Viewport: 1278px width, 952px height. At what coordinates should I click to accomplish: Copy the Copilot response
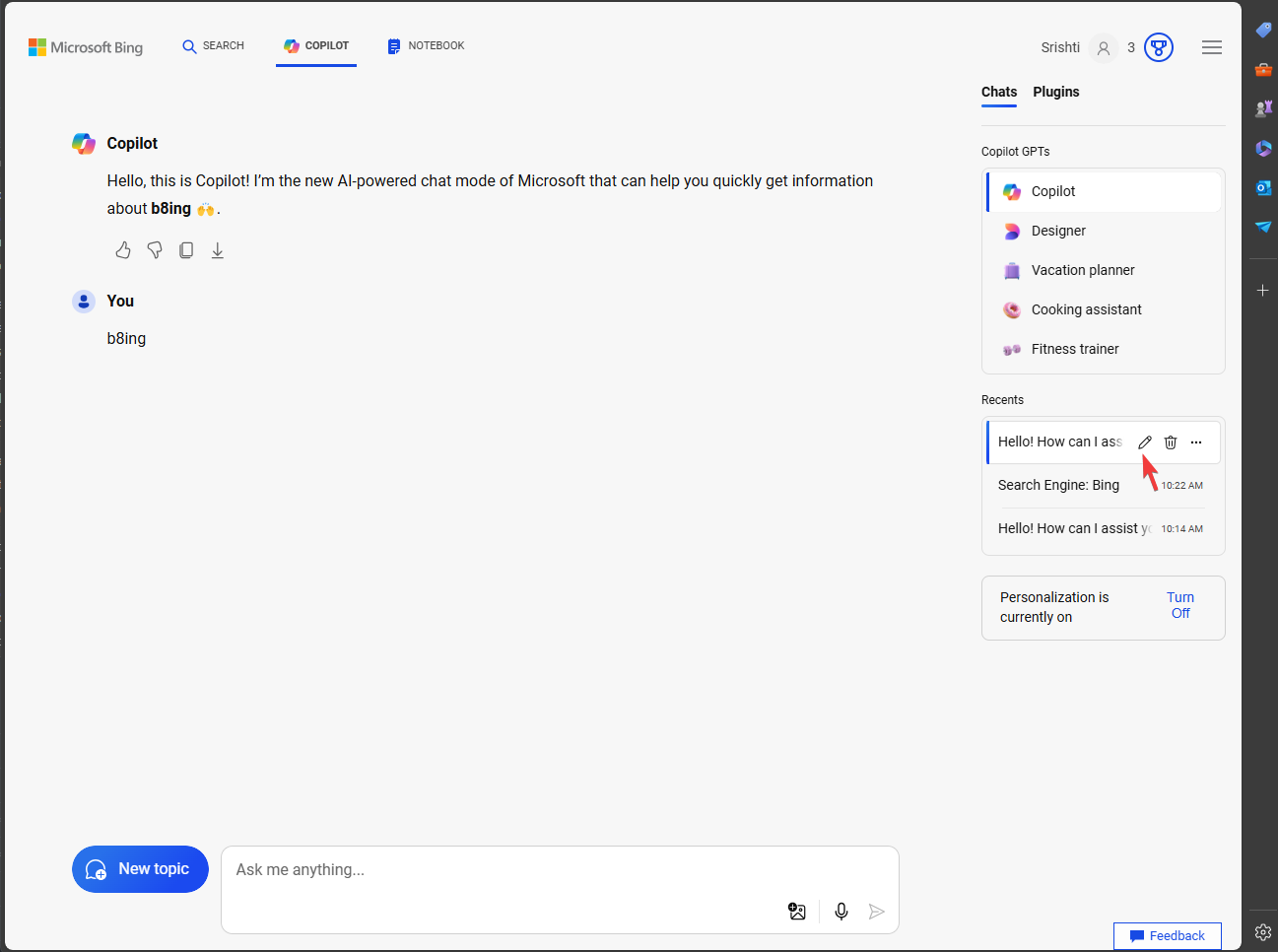coord(186,250)
